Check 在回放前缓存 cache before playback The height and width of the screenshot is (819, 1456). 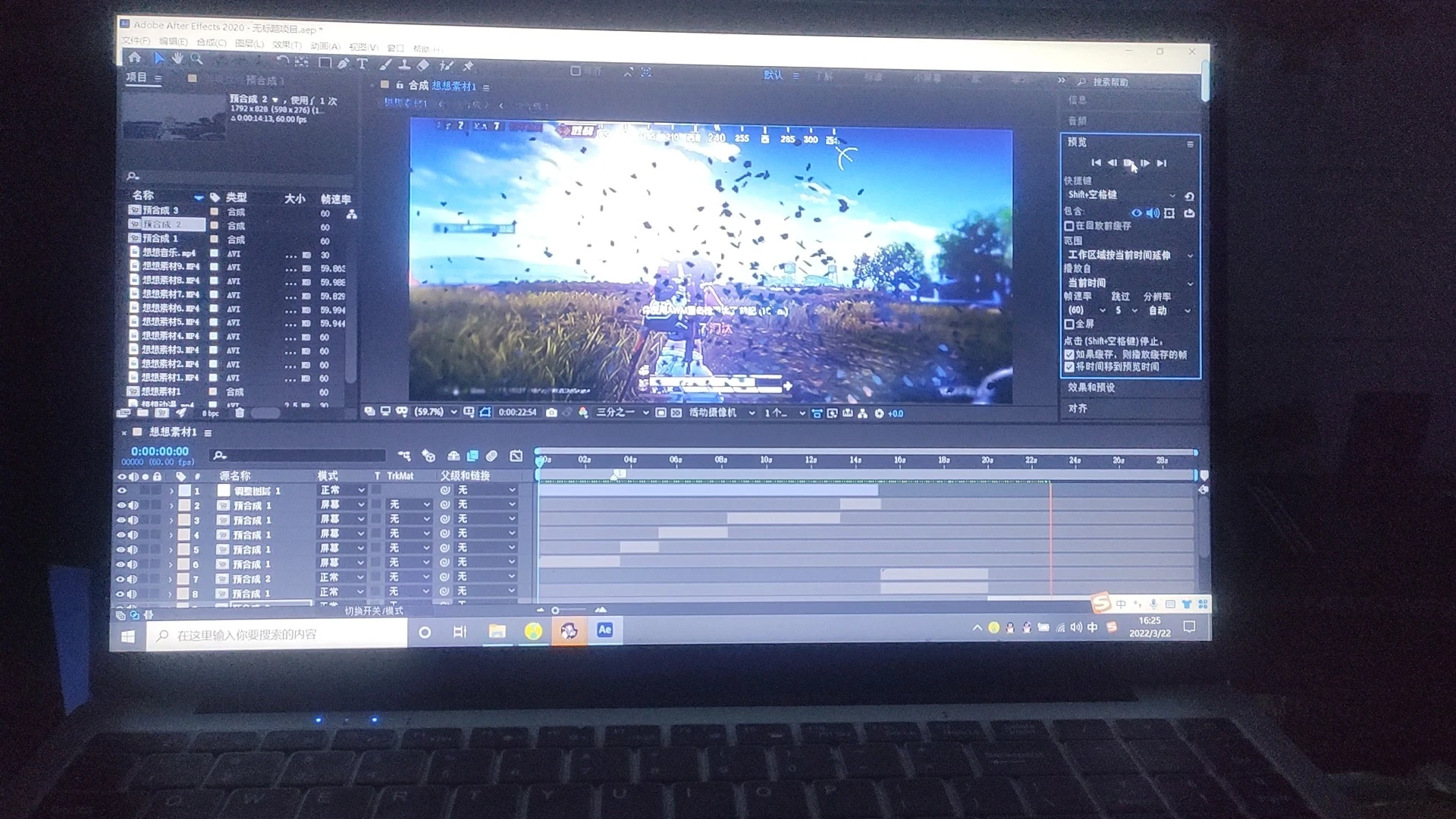pyautogui.click(x=1069, y=226)
